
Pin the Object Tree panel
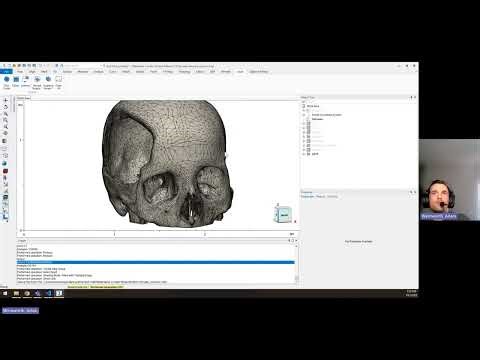[x=411, y=97]
